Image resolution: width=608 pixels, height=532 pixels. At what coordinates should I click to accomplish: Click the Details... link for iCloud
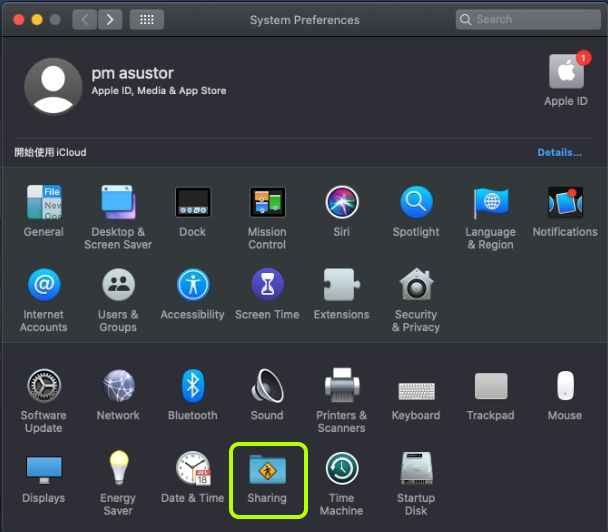pos(559,152)
